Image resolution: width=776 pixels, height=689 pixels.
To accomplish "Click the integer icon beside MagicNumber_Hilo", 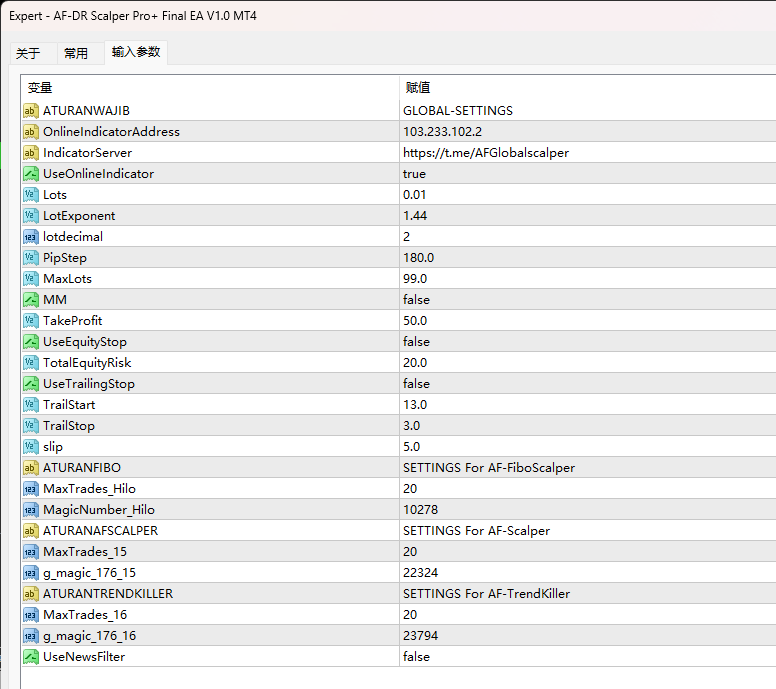I will click(x=31, y=509).
